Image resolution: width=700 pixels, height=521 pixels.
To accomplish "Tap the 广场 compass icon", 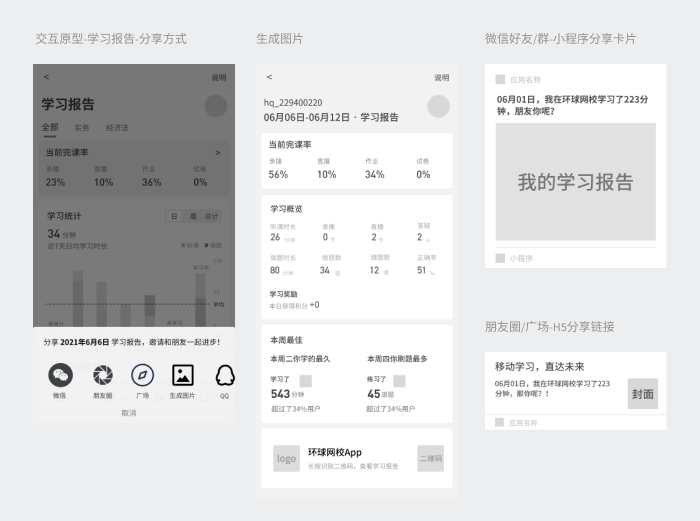I will point(142,375).
